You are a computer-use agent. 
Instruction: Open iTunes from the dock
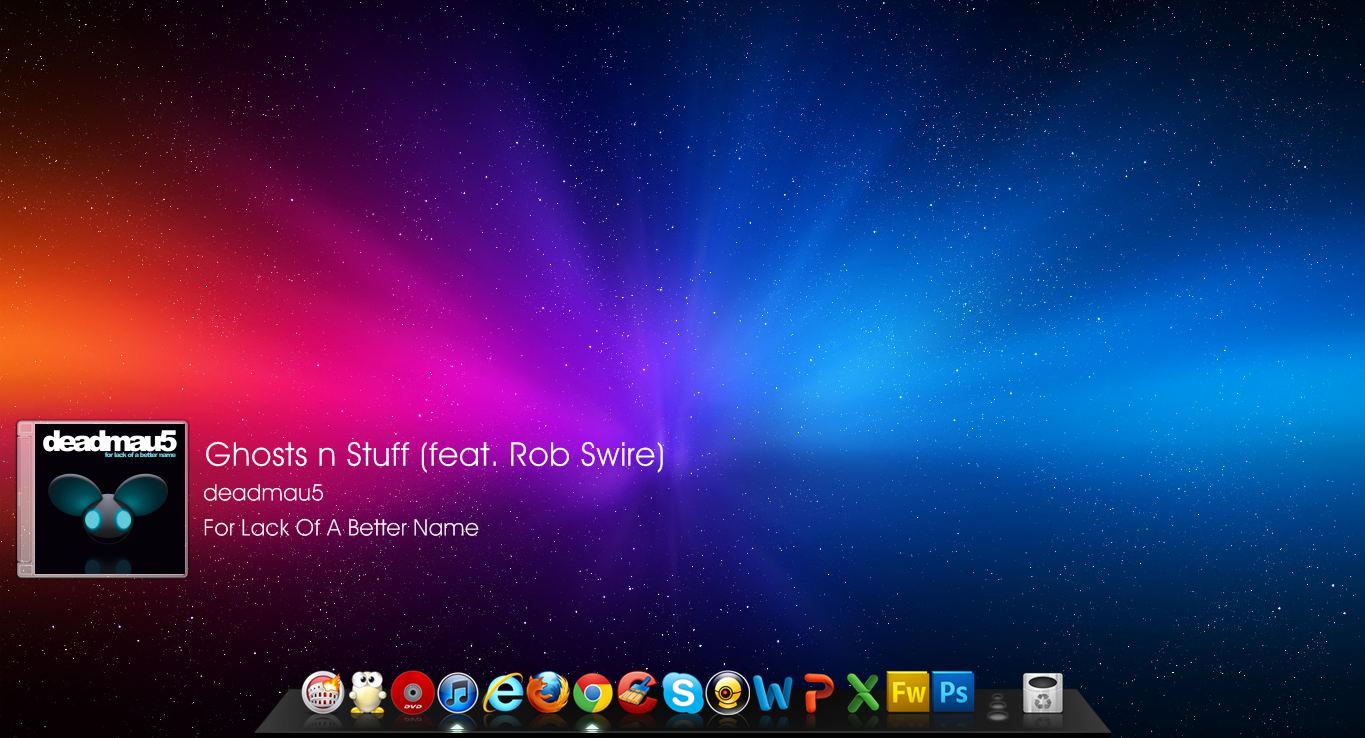coord(457,693)
